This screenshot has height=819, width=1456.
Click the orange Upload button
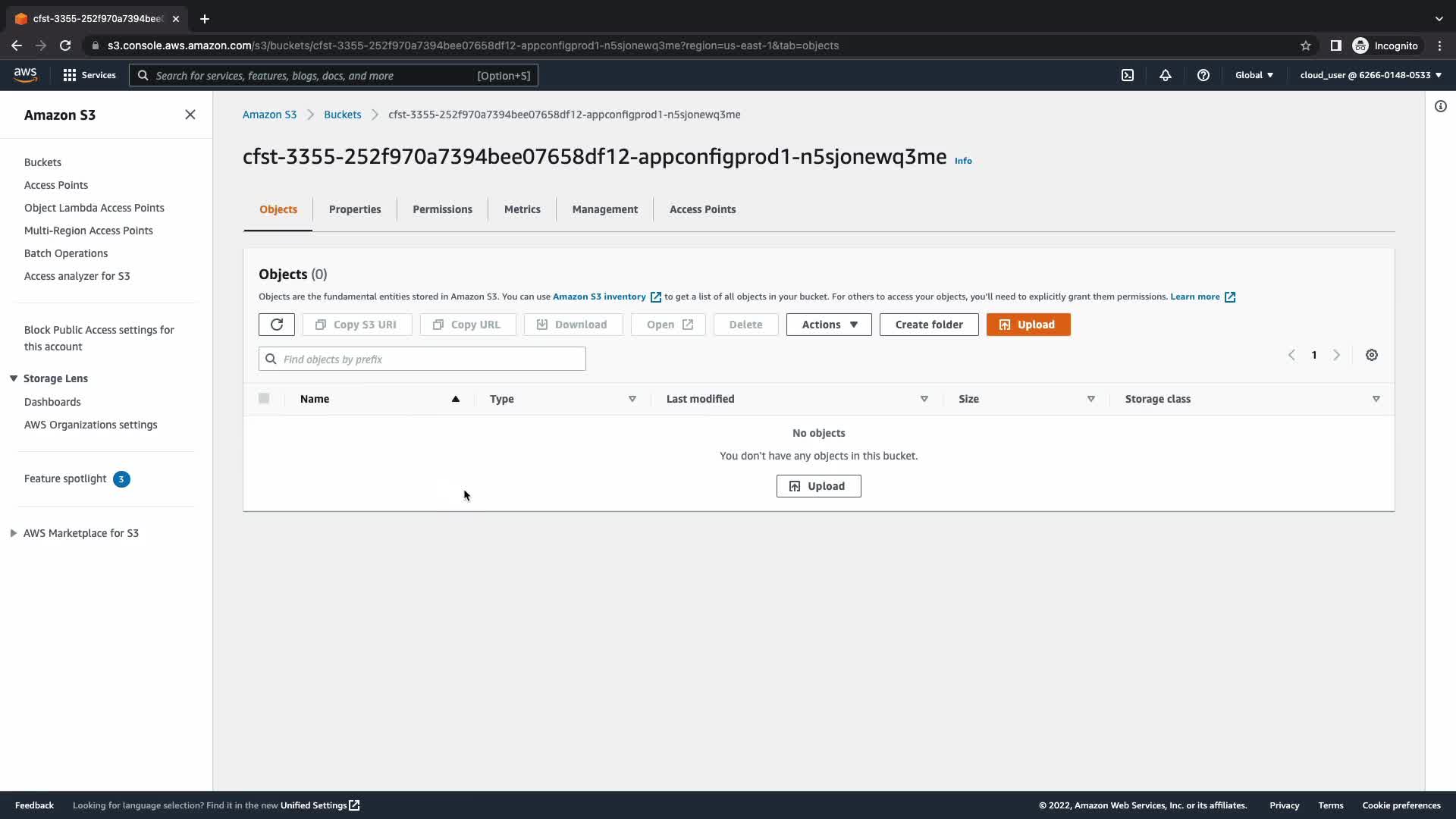tap(1028, 325)
